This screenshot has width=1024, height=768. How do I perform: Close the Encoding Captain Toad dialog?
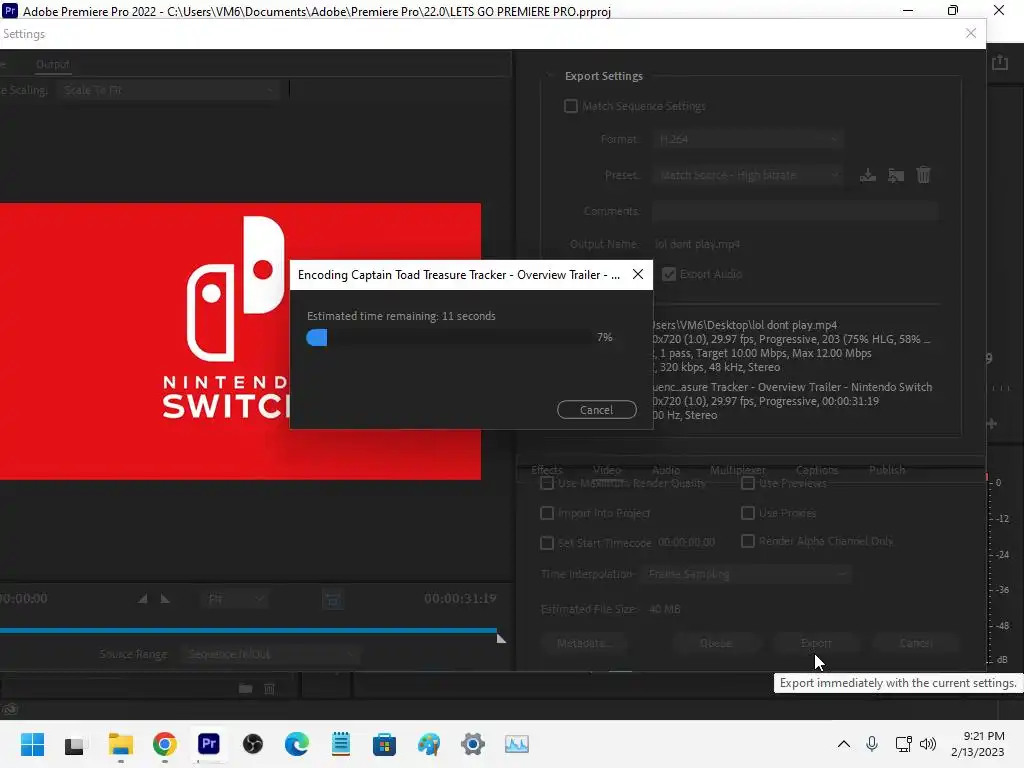638,274
